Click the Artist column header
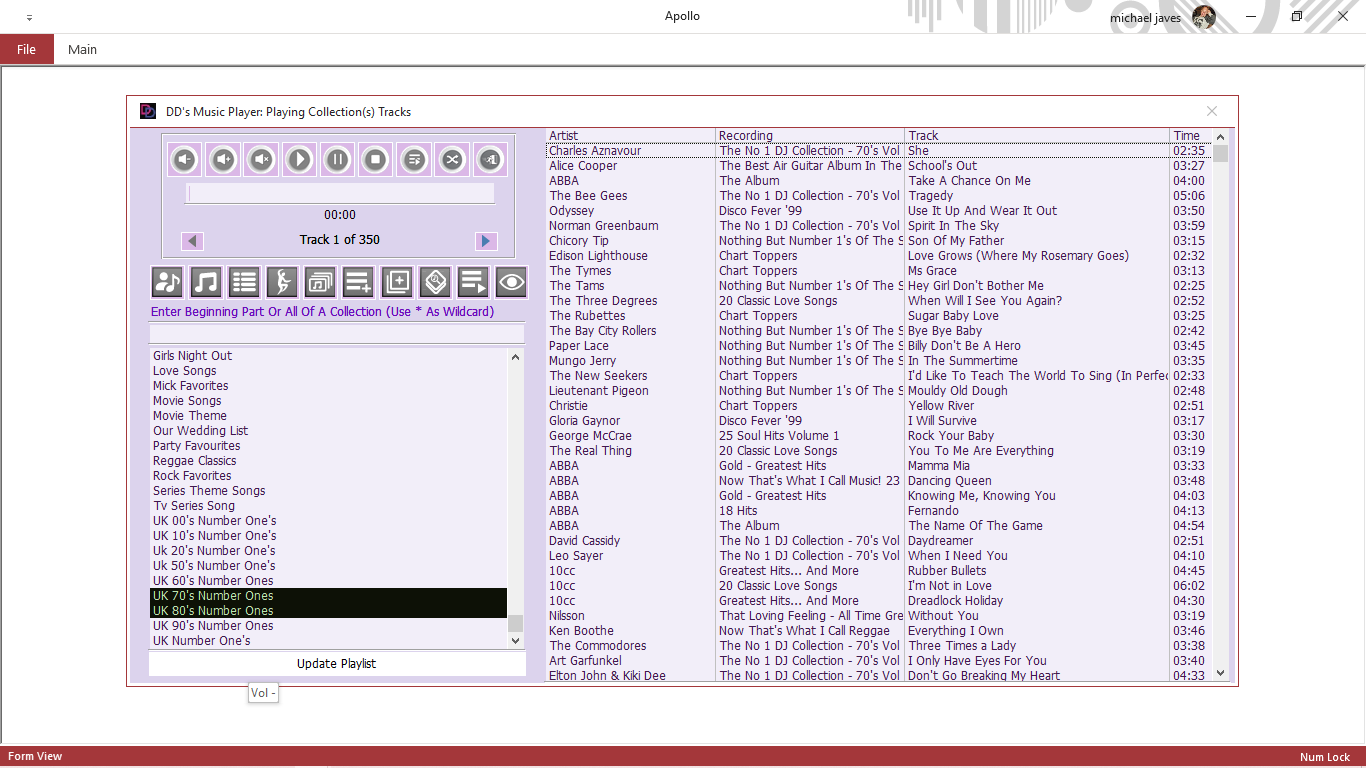The height and width of the screenshot is (768, 1366). (x=631, y=136)
